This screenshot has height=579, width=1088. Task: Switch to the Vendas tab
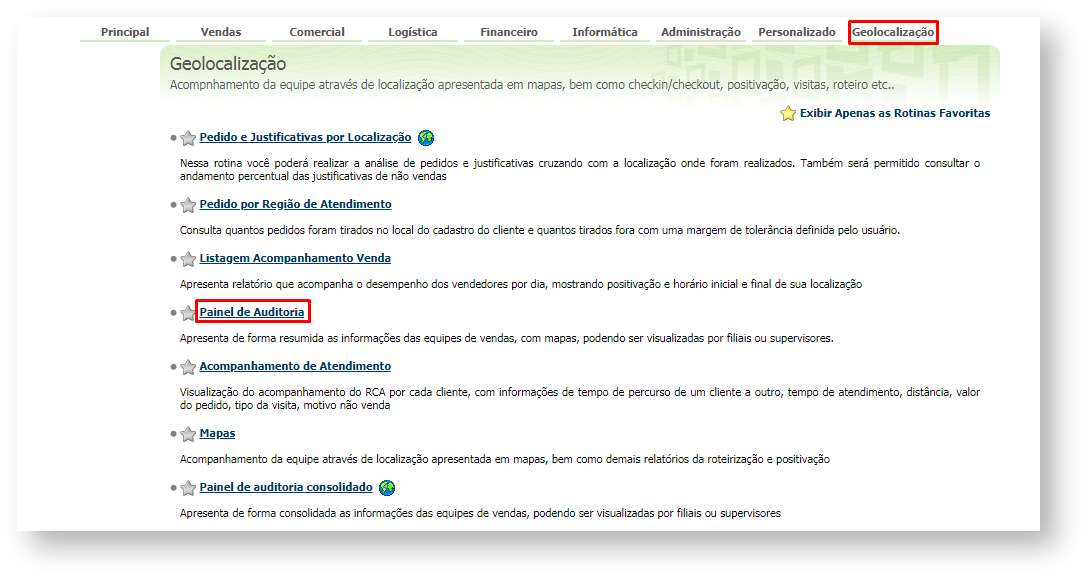coord(221,32)
